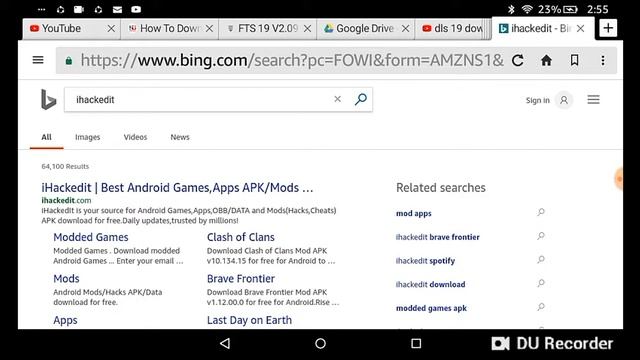
Task: Open the Apps sublink
Action: (x=65, y=320)
